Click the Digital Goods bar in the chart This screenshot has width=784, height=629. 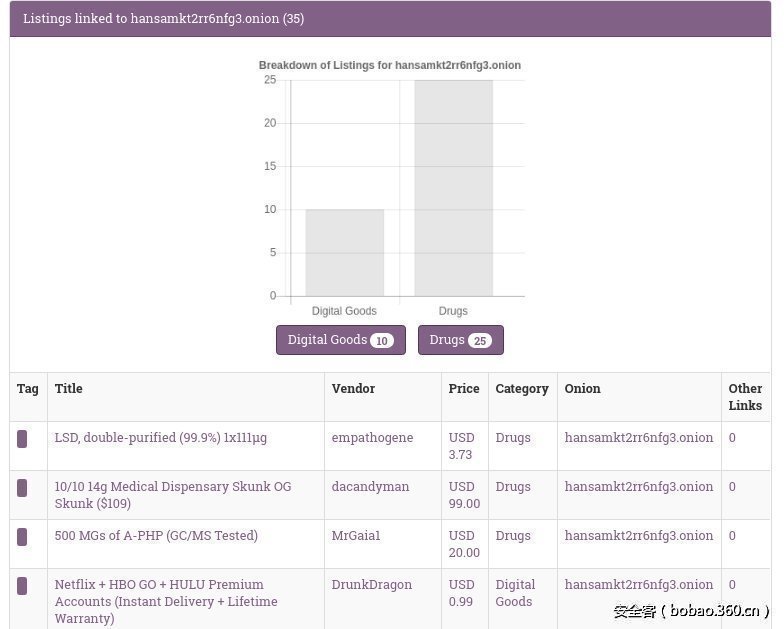click(x=344, y=253)
